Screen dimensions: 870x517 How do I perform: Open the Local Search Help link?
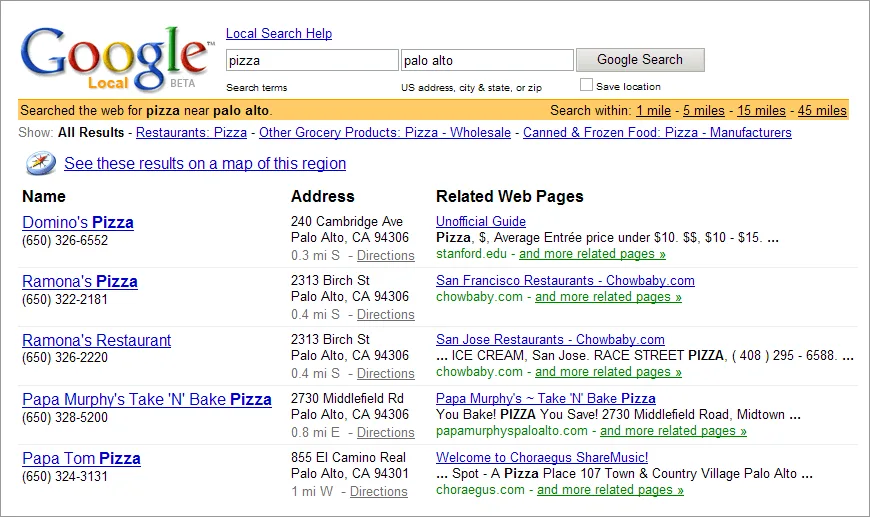pos(279,33)
